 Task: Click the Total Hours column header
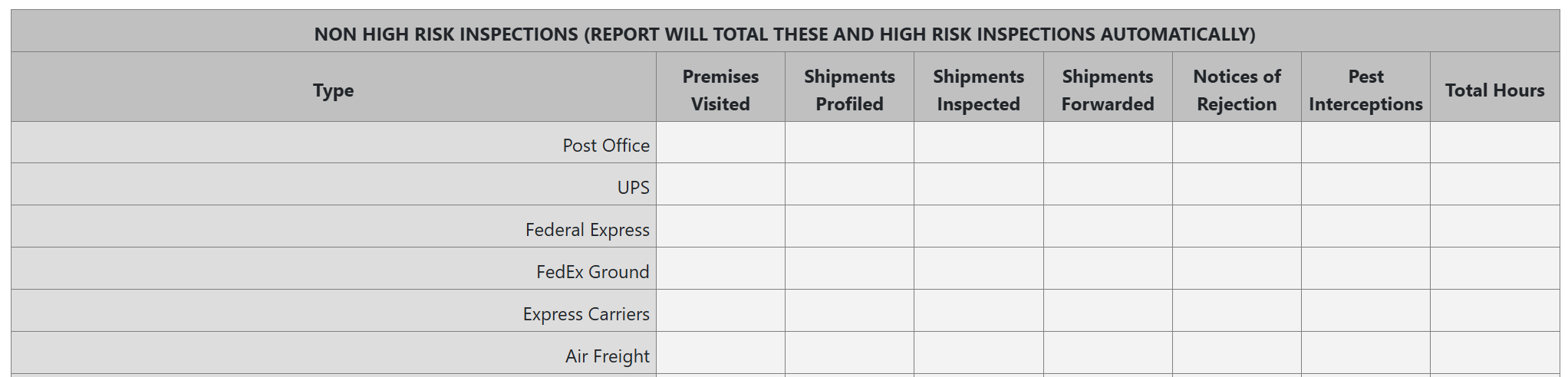click(1494, 90)
